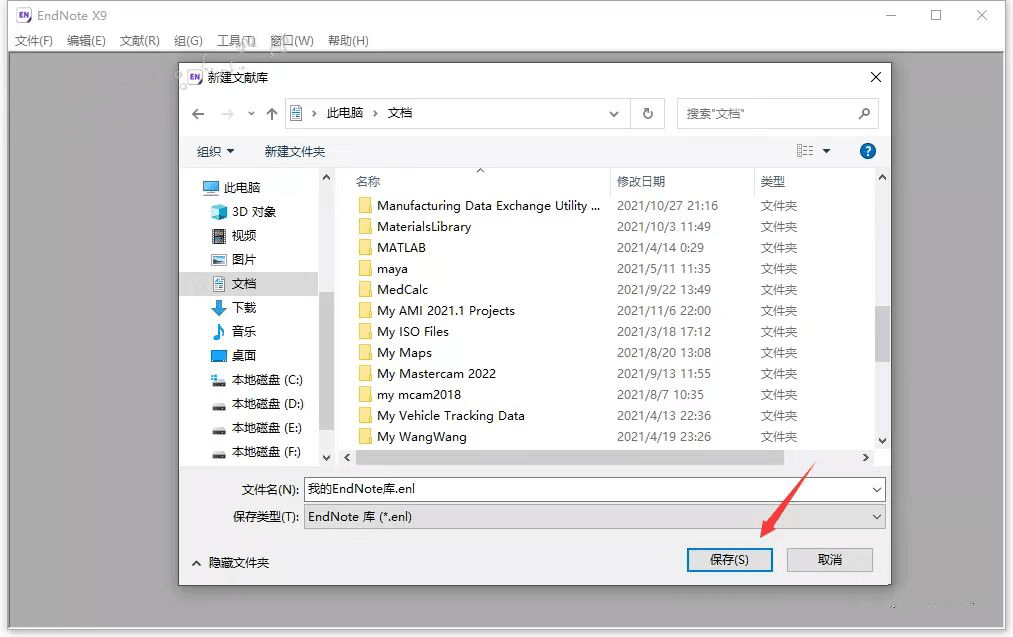The width and height of the screenshot is (1013, 637).
Task: Change view layout icon
Action: [x=805, y=151]
